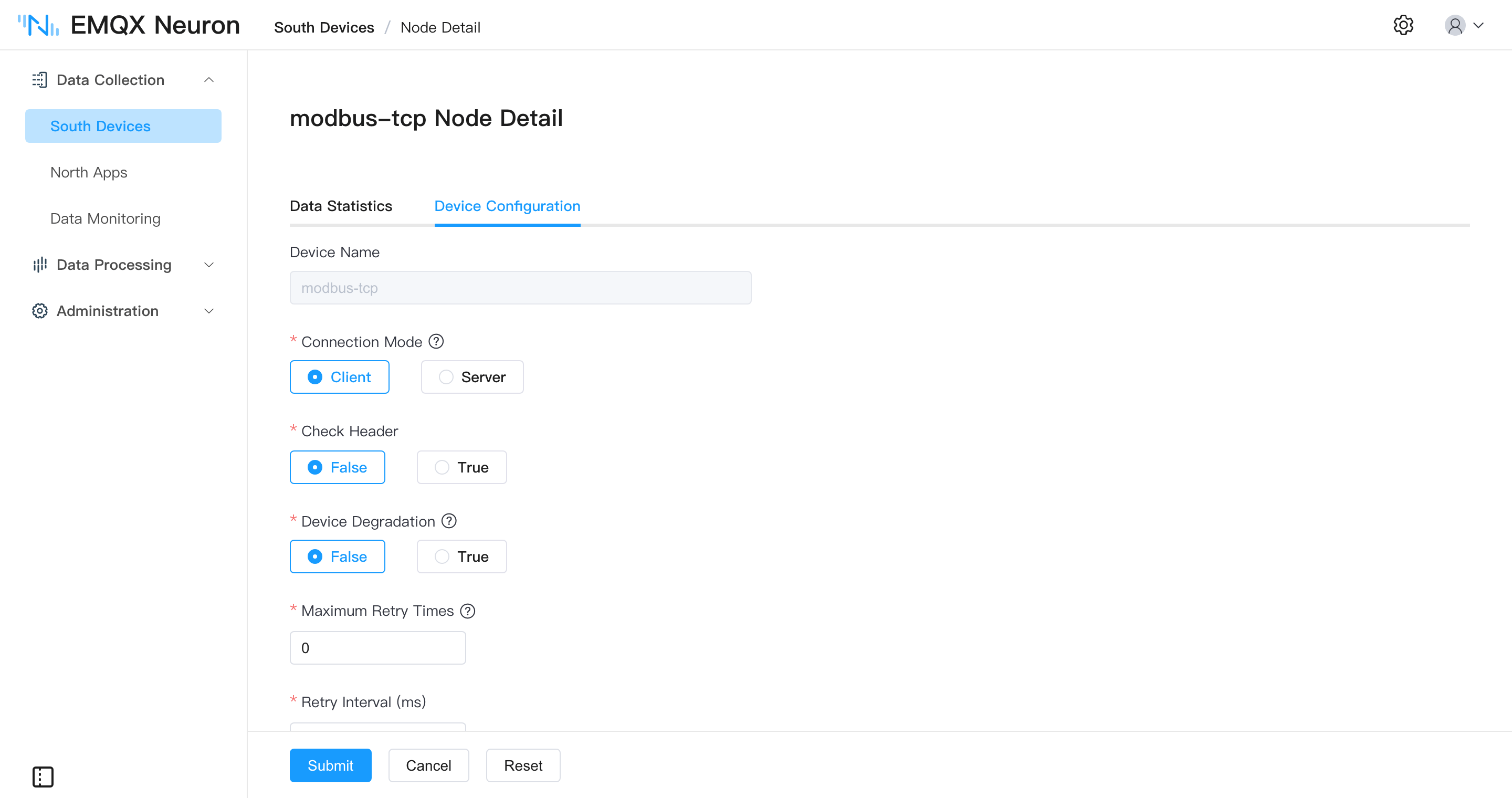Viewport: 1512px width, 798px height.
Task: Select Server connection mode
Action: 472,377
